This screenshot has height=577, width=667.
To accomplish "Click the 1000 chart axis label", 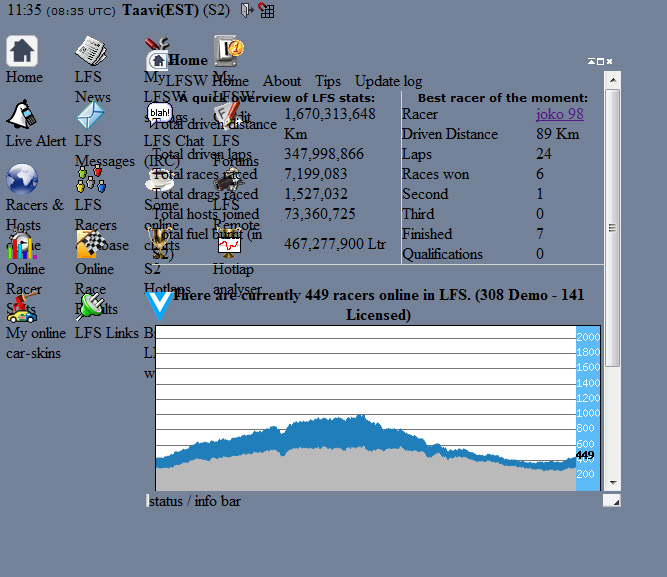I will (x=588, y=413).
